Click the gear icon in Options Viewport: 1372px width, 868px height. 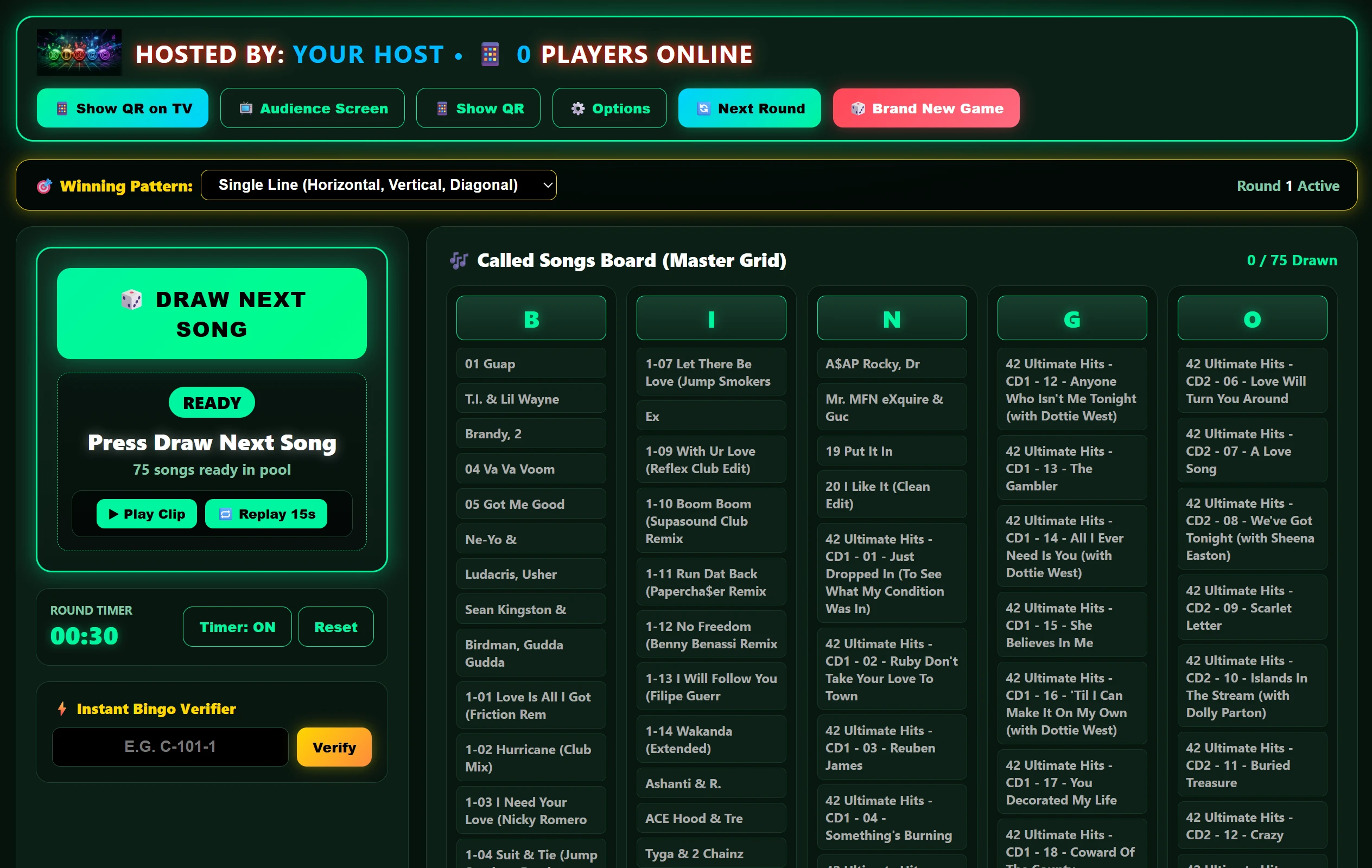[578, 109]
